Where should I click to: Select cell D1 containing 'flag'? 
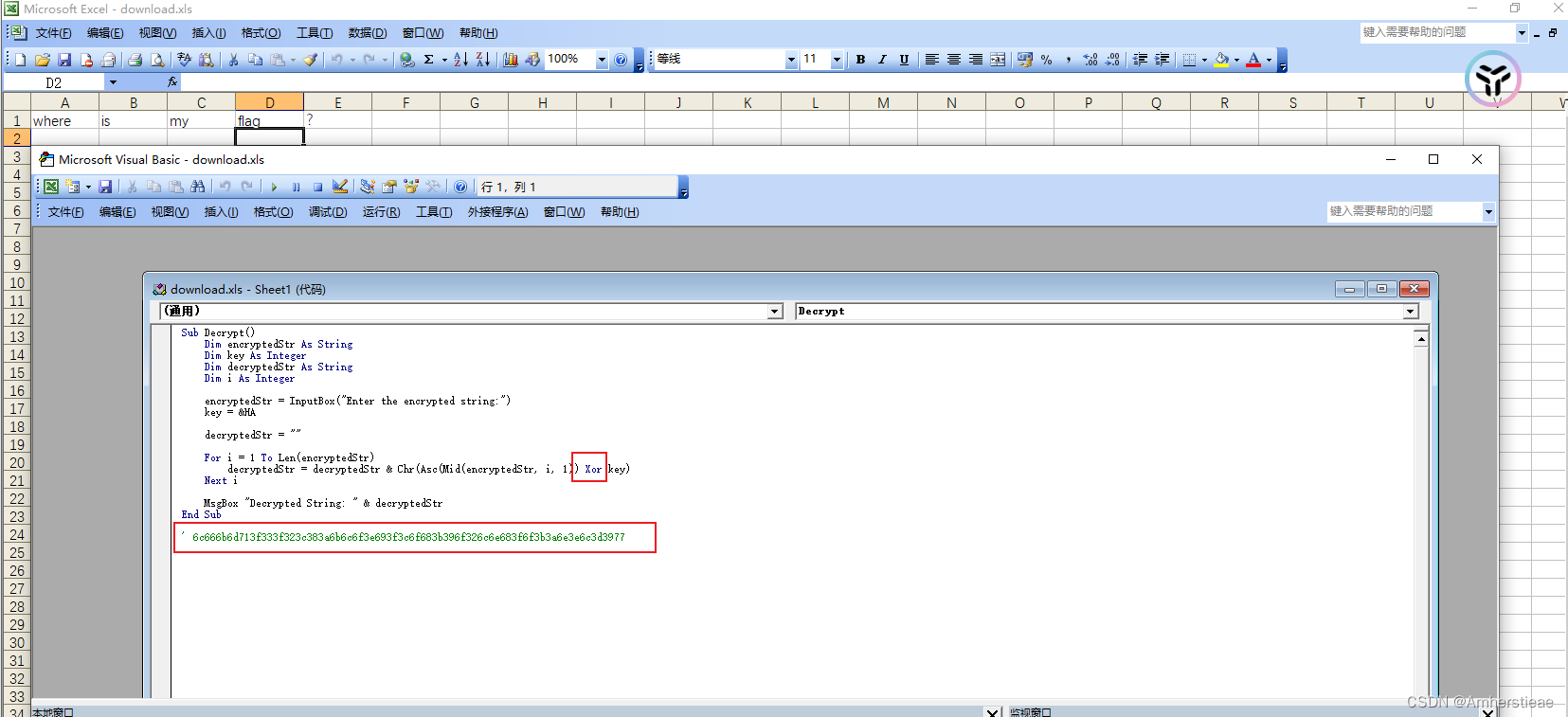pyautogui.click(x=269, y=120)
